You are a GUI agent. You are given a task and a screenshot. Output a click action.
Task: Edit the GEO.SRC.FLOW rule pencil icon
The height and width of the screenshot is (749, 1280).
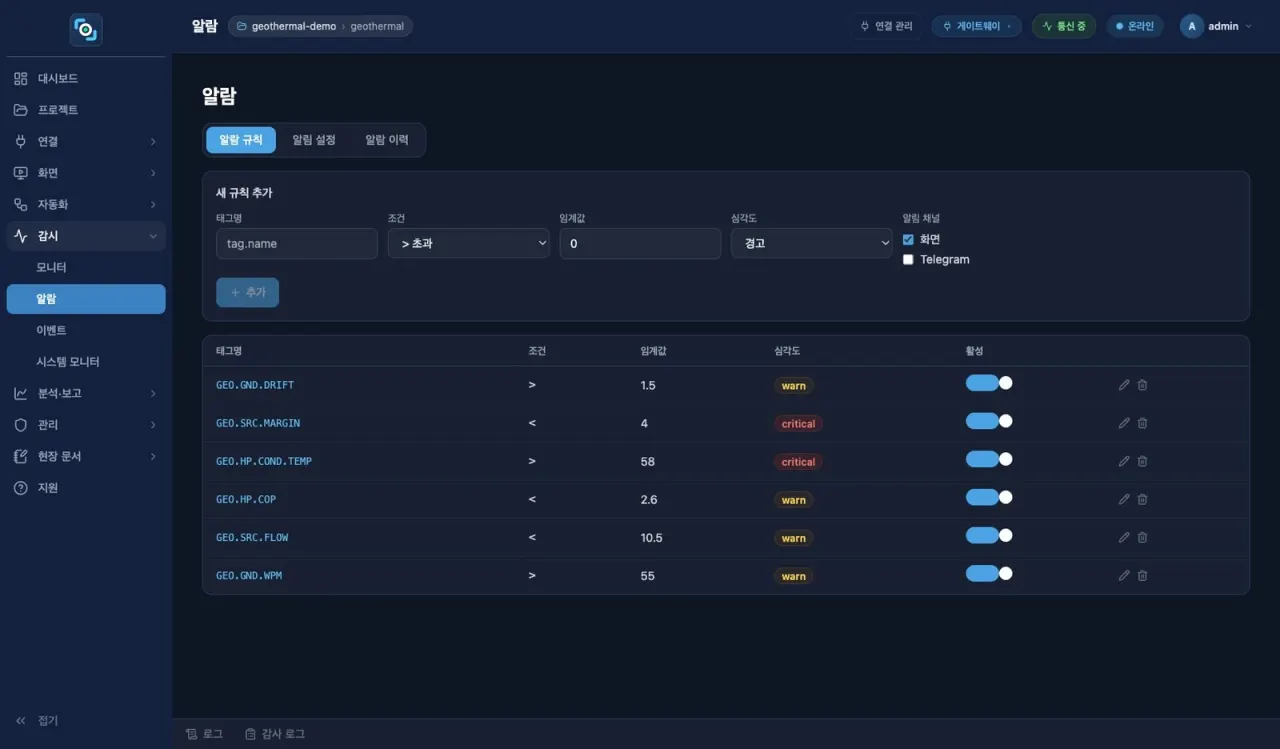pyautogui.click(x=1124, y=537)
